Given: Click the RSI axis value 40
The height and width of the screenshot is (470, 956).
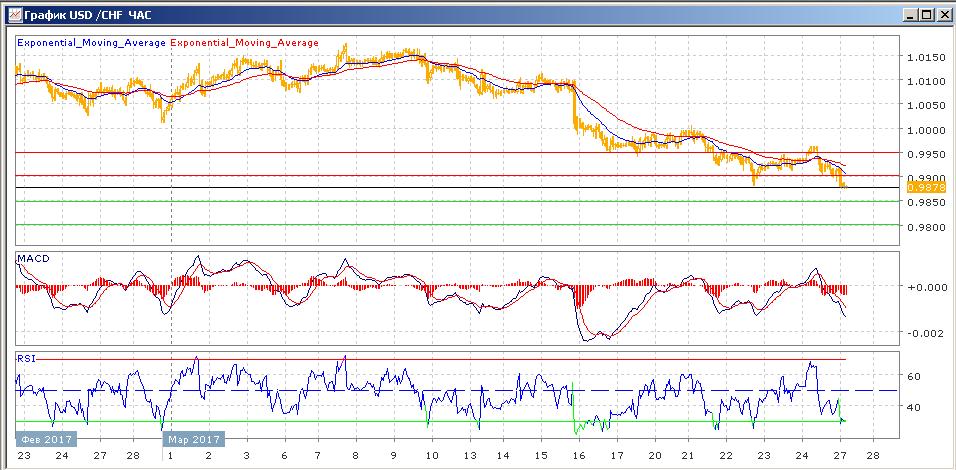Looking at the screenshot, I should tap(914, 407).
